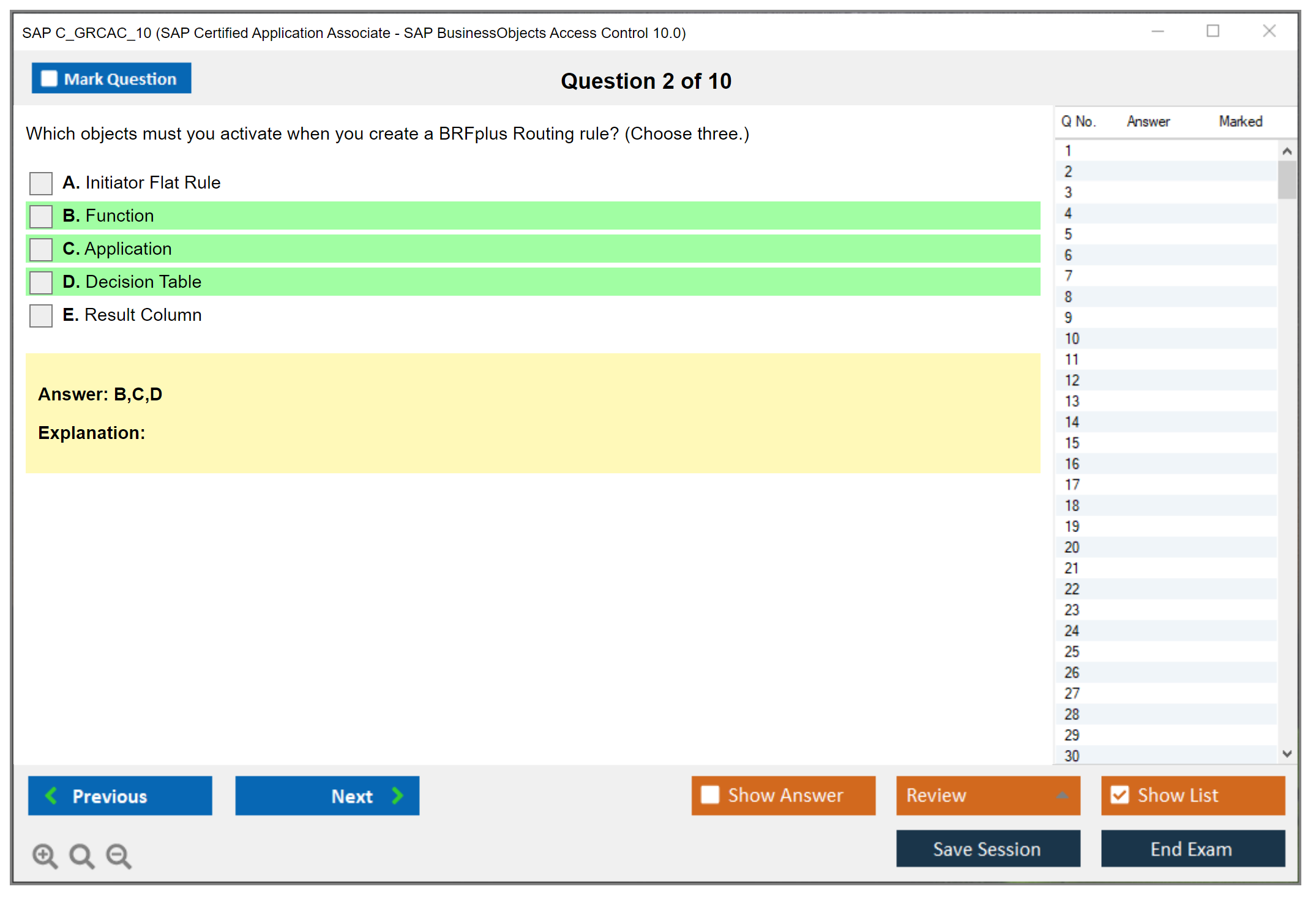Toggle the Show Answer checkbox button

pyautogui.click(x=710, y=795)
